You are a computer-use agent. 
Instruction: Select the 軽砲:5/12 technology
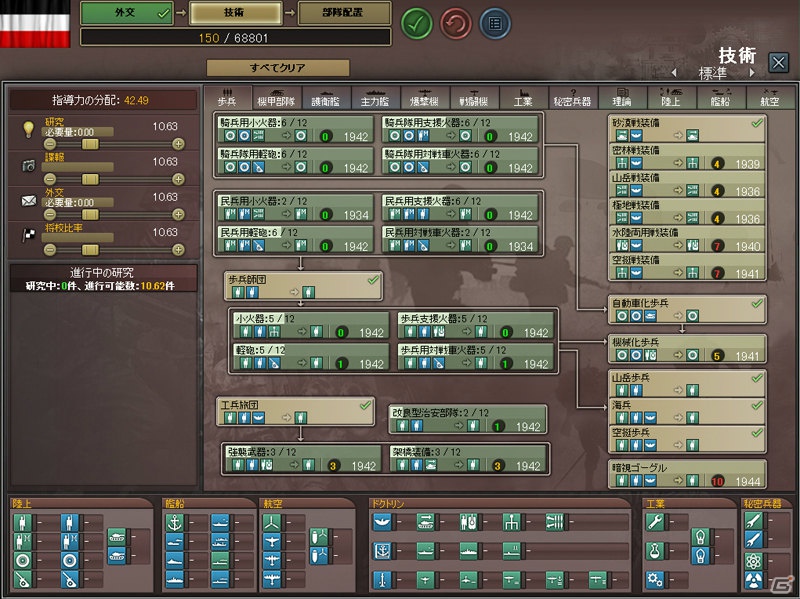coord(312,357)
